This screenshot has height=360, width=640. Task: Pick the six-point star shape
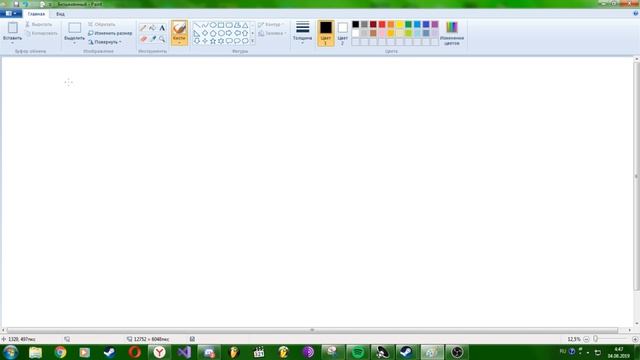click(221, 41)
